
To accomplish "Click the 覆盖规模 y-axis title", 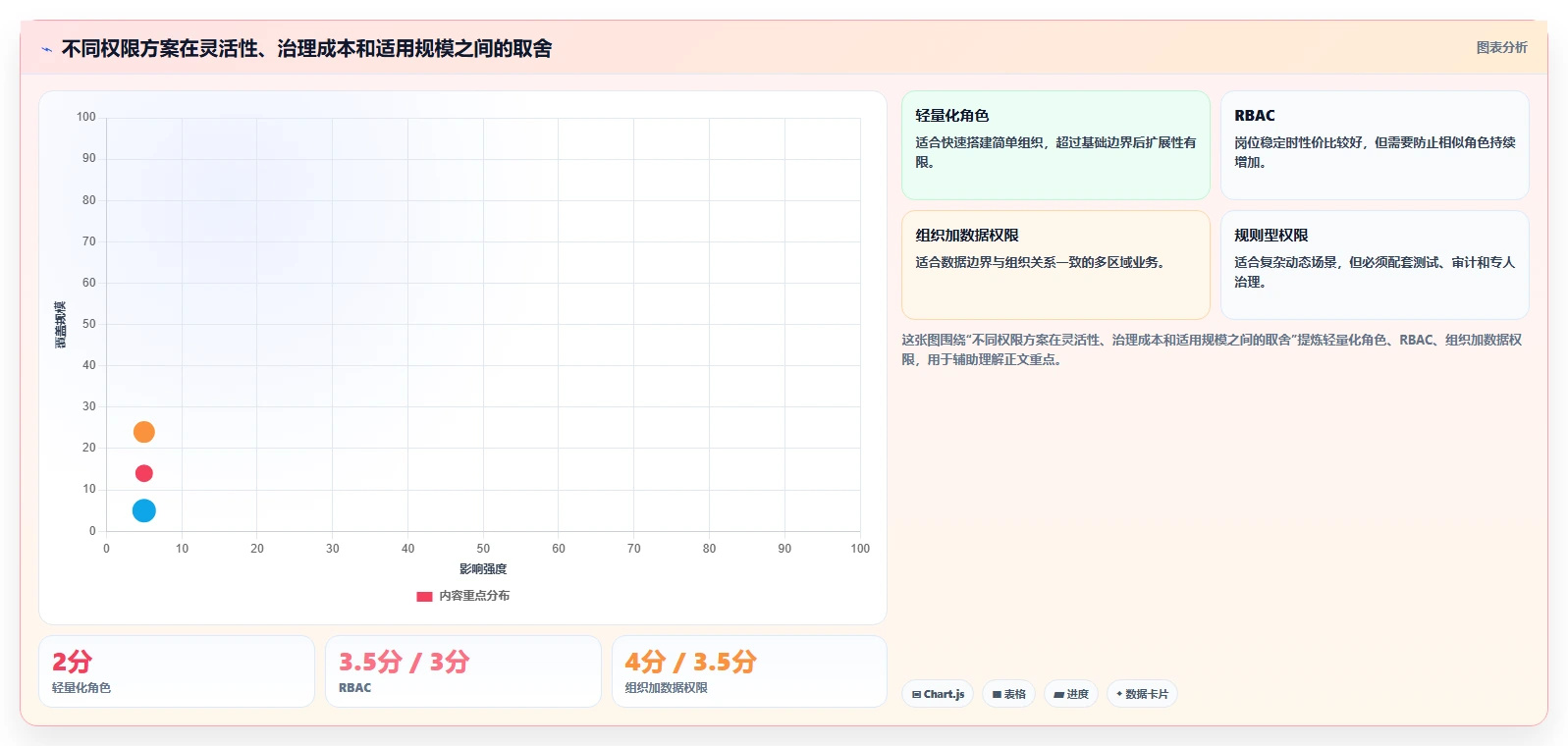I will (60, 325).
